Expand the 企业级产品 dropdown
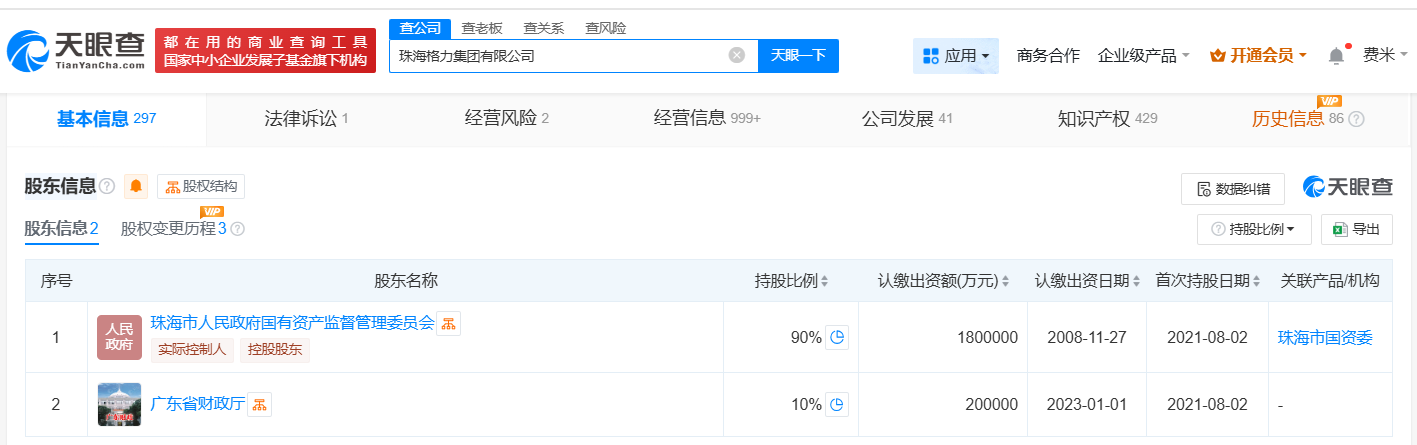 [x=1143, y=56]
